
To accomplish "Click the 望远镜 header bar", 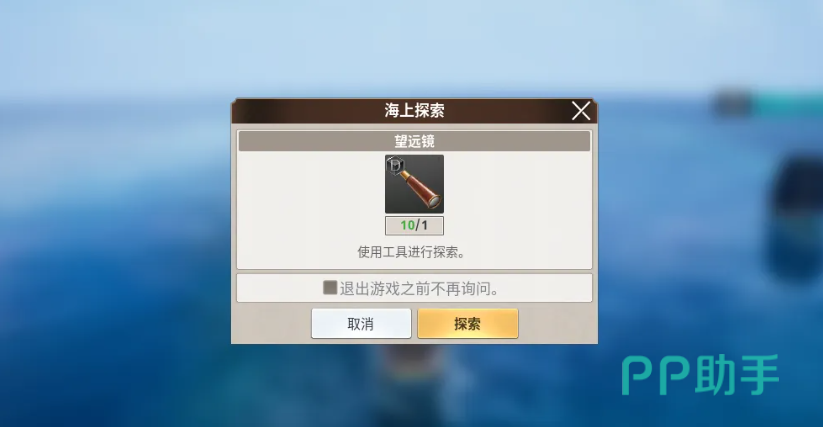I will [x=414, y=141].
